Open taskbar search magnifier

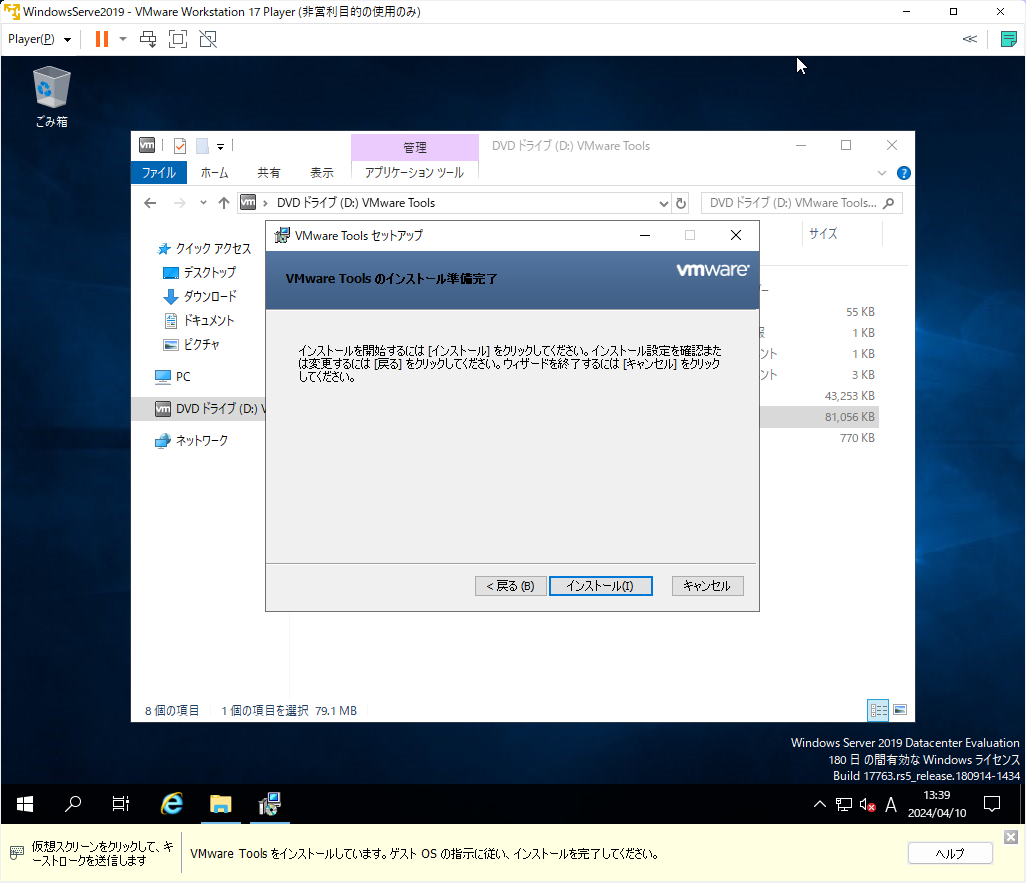[73, 804]
